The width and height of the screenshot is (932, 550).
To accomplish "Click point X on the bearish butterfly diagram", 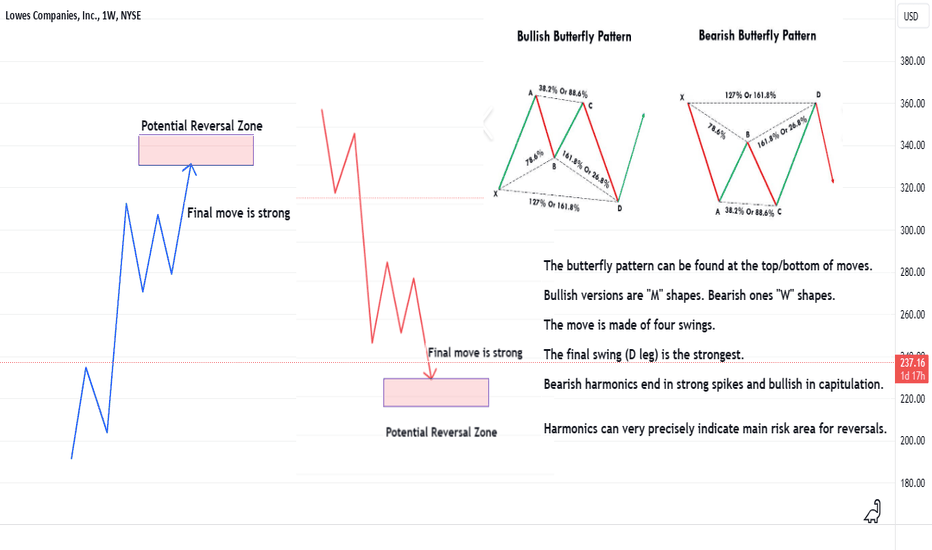I will pos(682,97).
